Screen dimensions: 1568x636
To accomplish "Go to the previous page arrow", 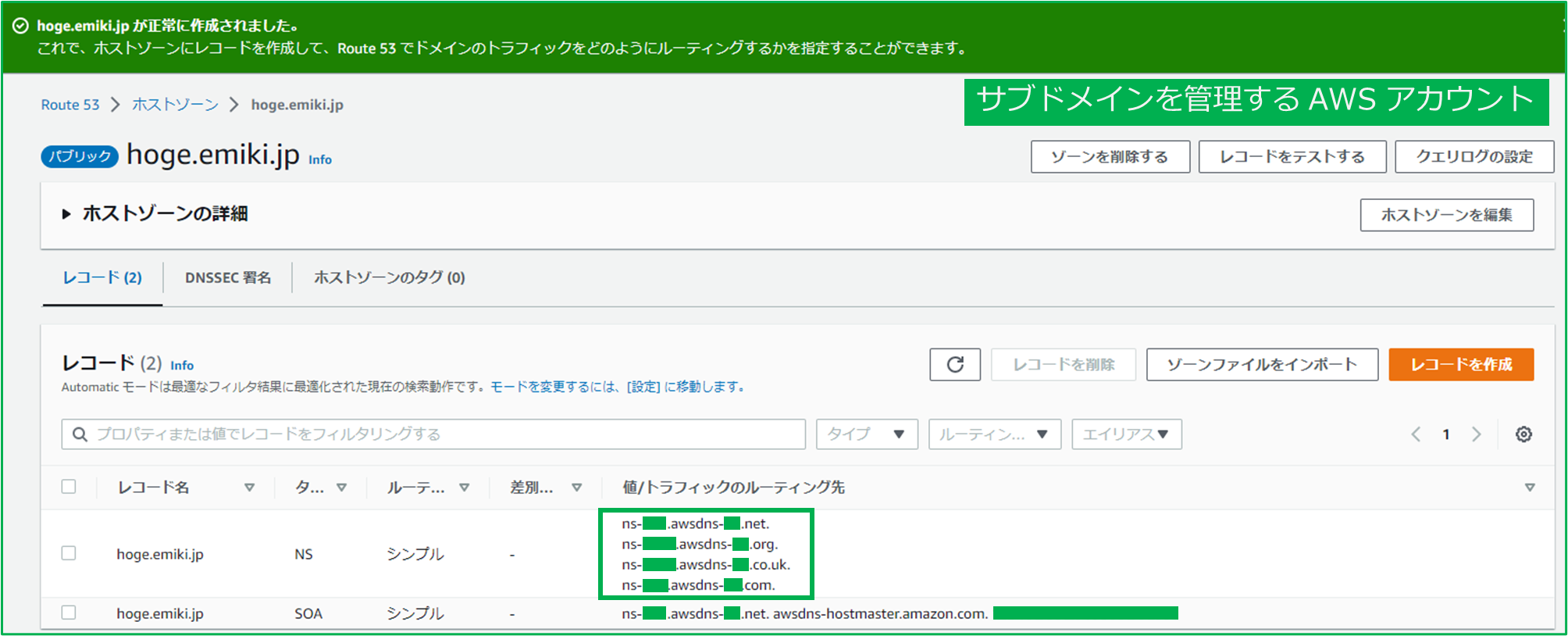I will click(x=1416, y=434).
